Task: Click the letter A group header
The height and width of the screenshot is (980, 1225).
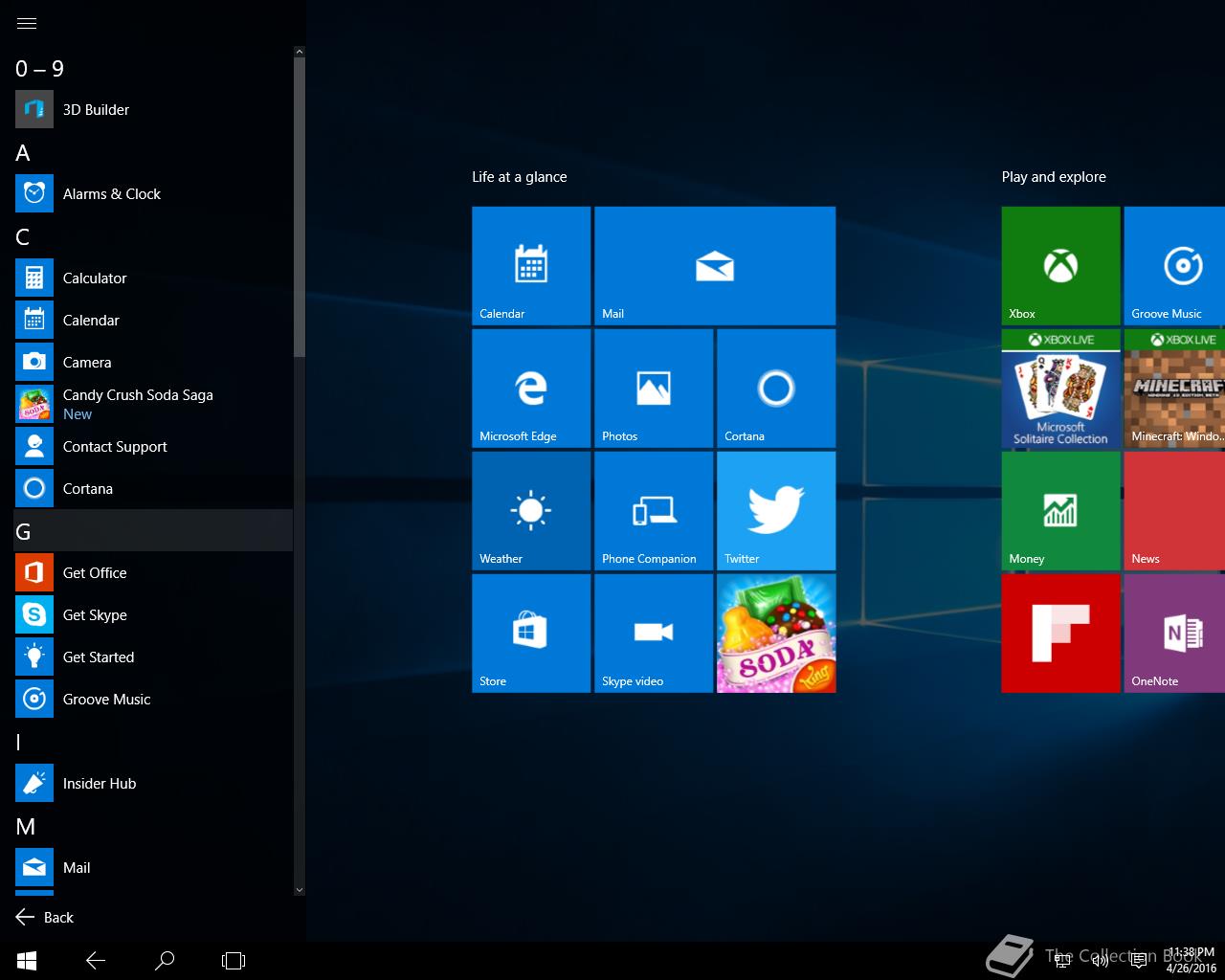Action: (153, 152)
